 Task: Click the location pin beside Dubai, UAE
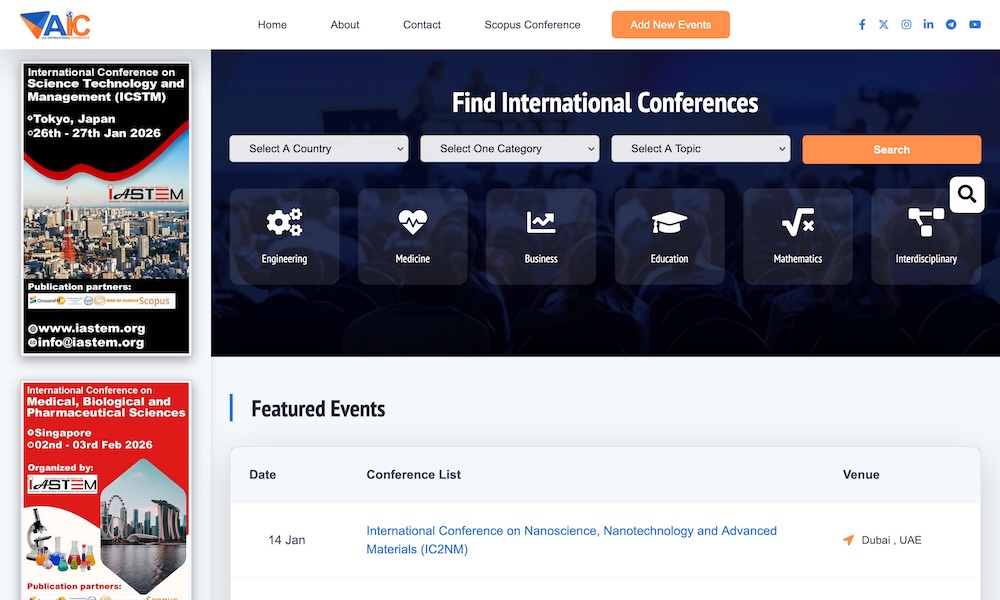[848, 539]
